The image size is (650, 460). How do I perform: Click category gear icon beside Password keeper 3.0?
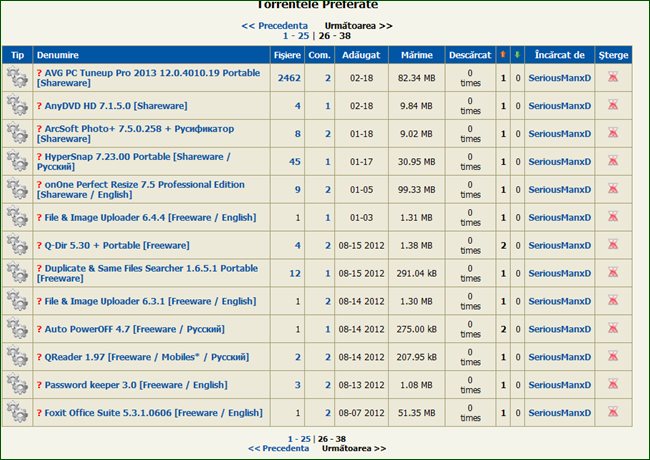[x=16, y=385]
